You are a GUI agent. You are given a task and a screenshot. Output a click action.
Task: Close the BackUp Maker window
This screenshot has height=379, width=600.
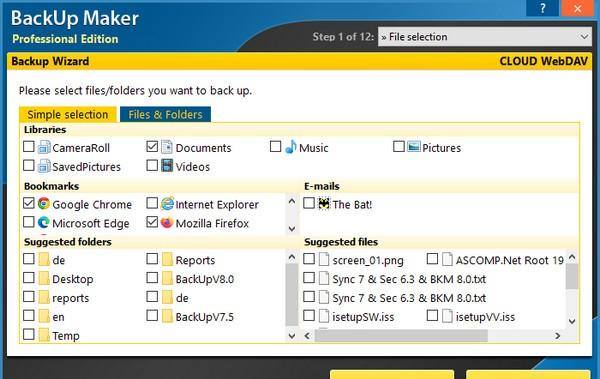[577, 8]
